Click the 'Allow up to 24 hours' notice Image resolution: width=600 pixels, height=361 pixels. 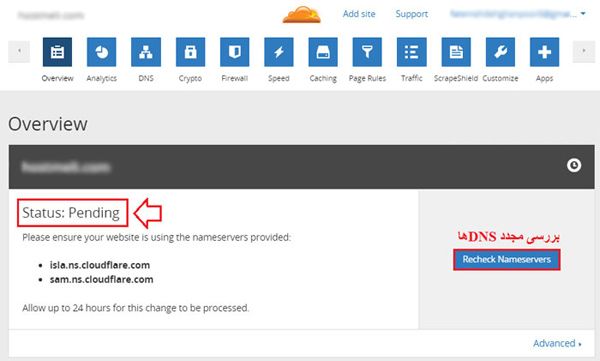[x=136, y=308]
